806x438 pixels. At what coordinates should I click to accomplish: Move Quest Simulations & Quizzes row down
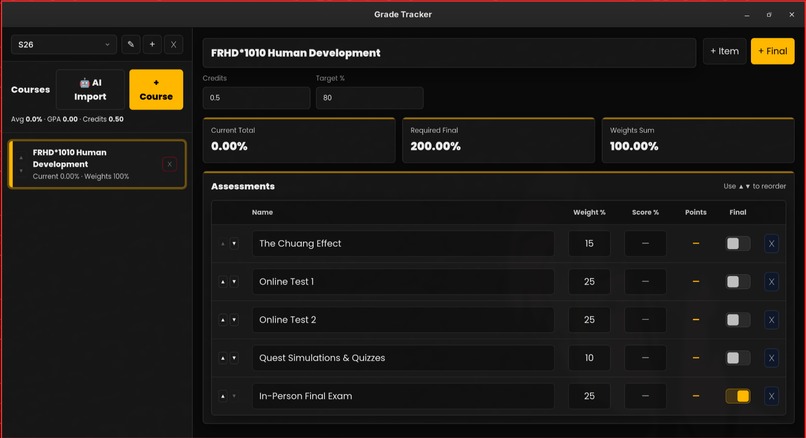(234, 358)
